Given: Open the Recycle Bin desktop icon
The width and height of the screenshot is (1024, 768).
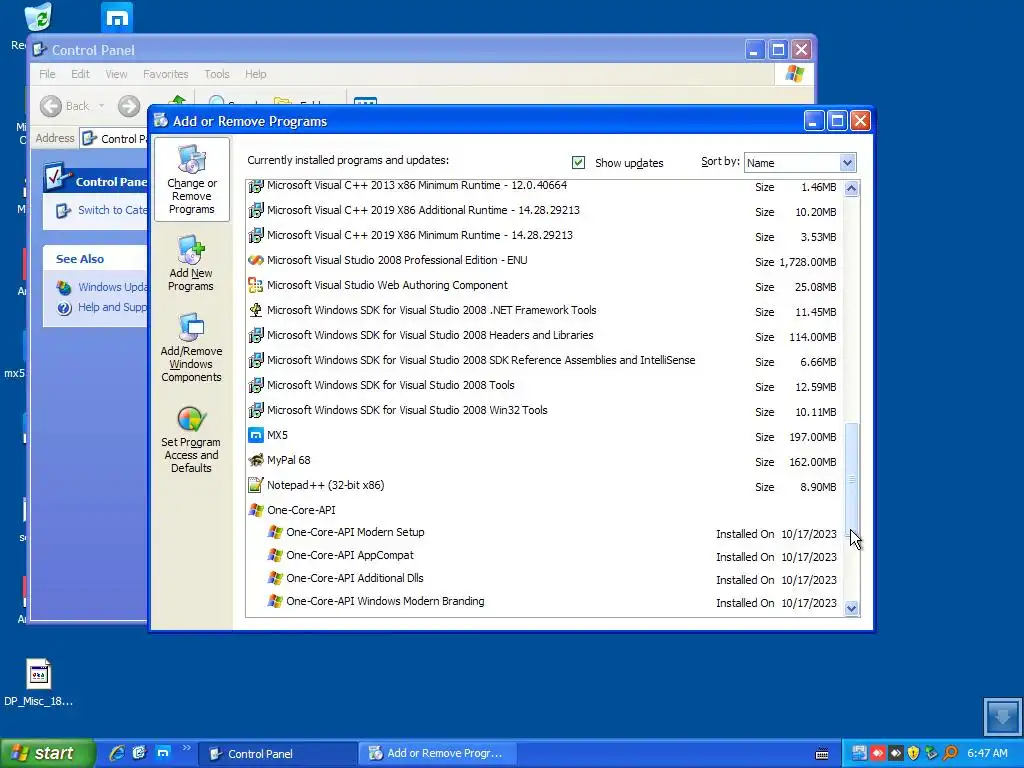Looking at the screenshot, I should coord(38,17).
